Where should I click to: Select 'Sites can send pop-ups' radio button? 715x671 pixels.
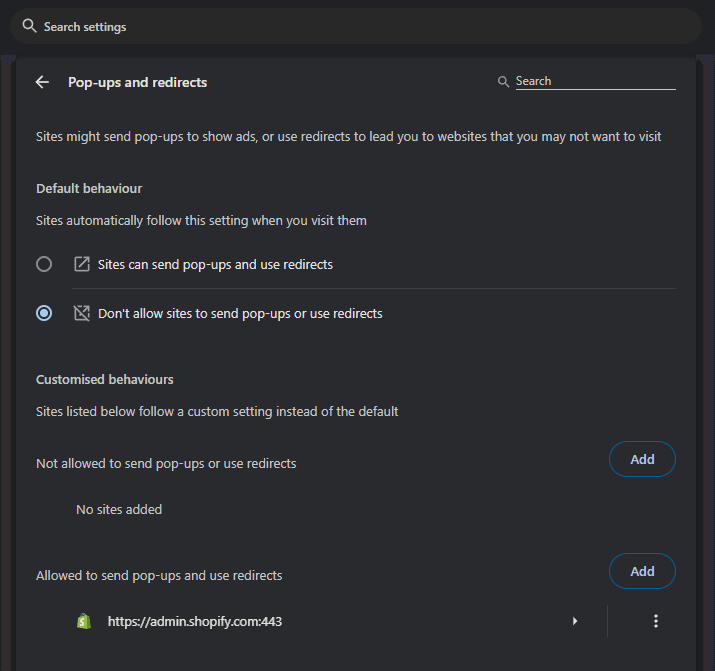pyautogui.click(x=44, y=265)
